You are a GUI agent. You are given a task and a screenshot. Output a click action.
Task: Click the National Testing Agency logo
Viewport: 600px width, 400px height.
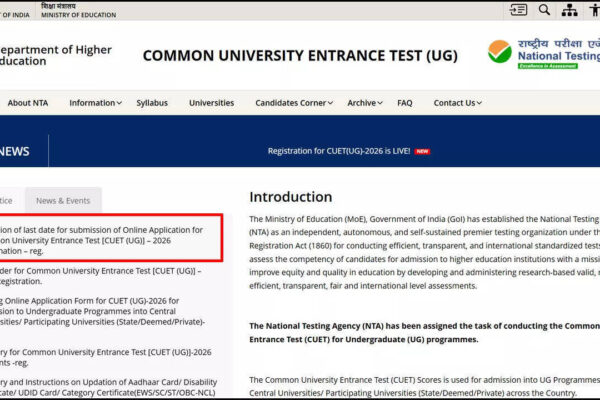point(544,54)
